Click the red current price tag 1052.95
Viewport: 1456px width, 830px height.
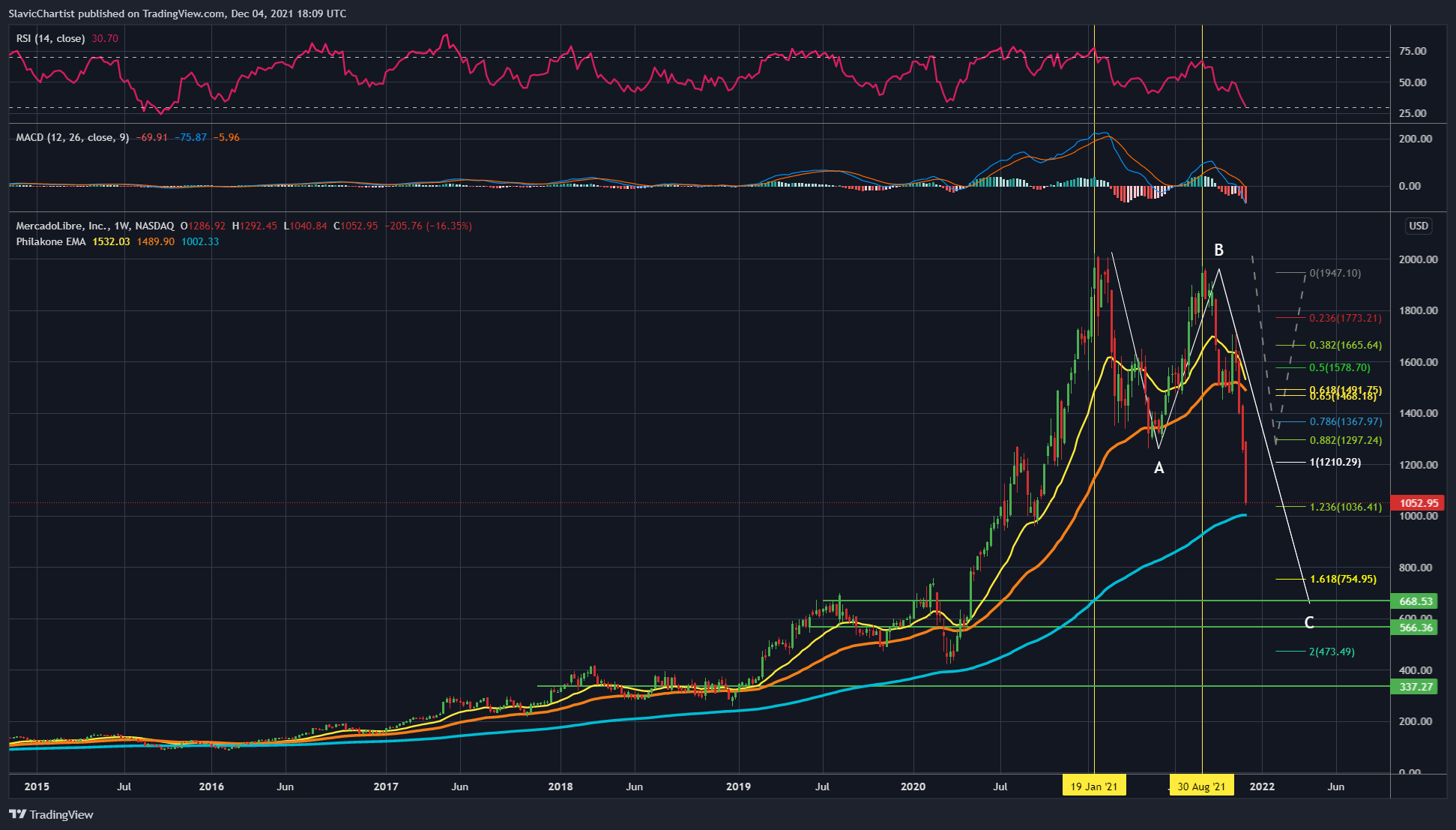(1416, 503)
